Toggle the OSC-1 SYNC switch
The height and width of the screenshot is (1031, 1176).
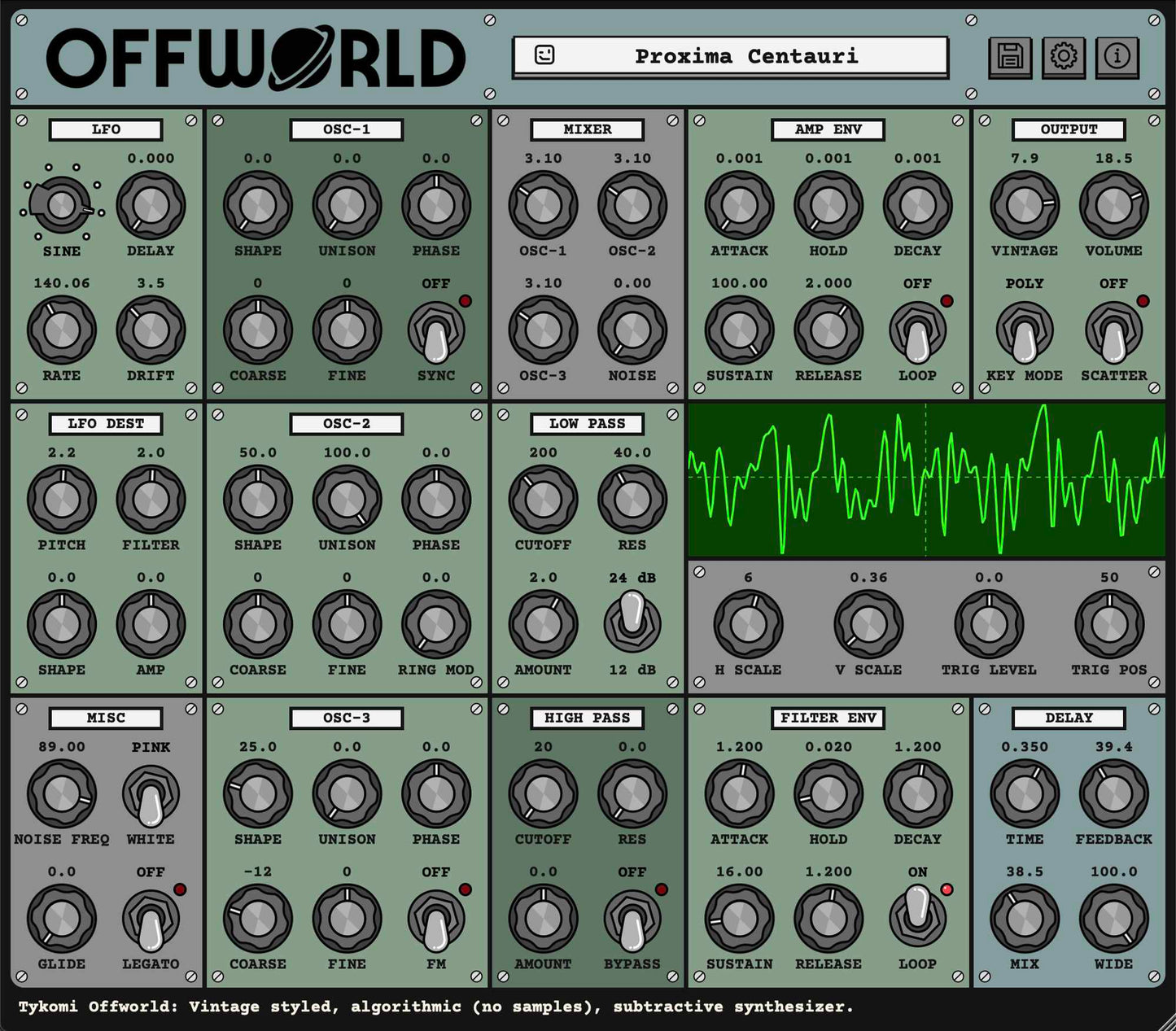point(436,332)
